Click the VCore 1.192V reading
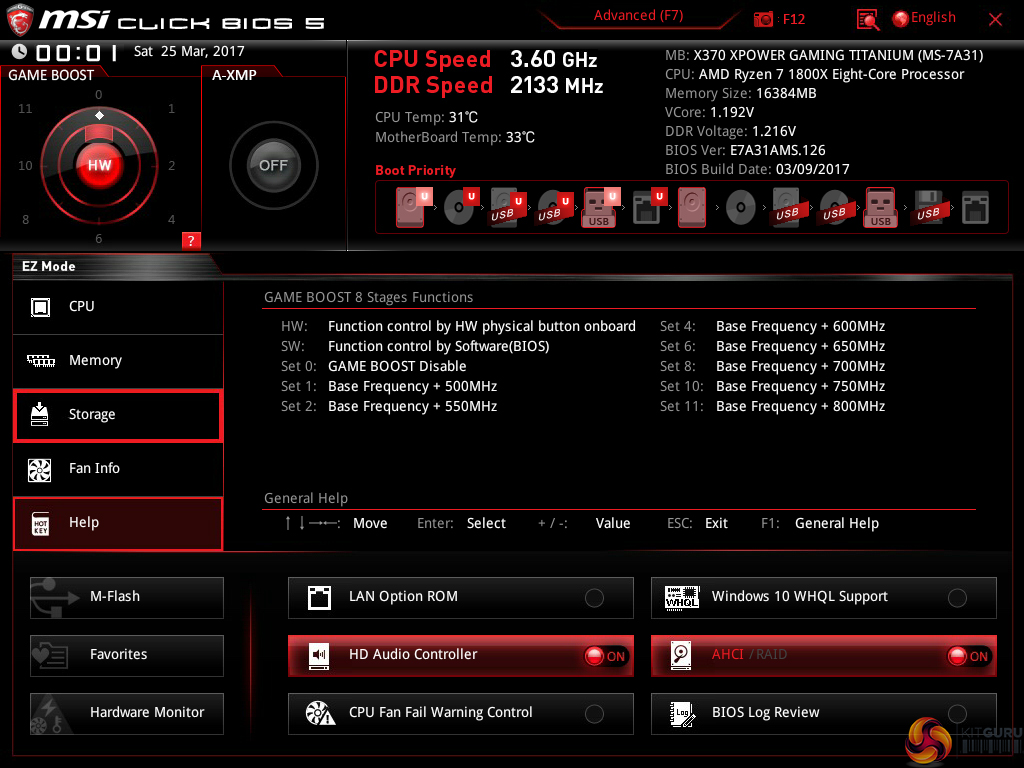The height and width of the screenshot is (768, 1024). [709, 112]
